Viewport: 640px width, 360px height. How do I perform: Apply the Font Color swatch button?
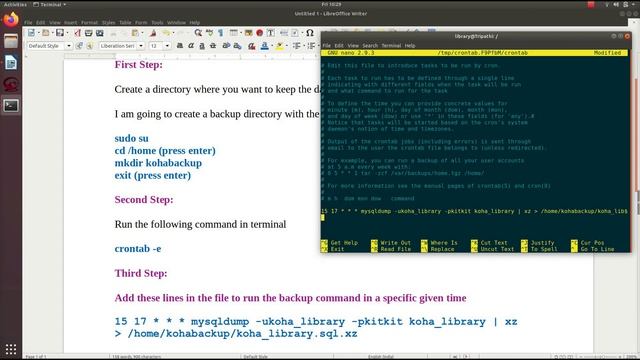point(264,46)
